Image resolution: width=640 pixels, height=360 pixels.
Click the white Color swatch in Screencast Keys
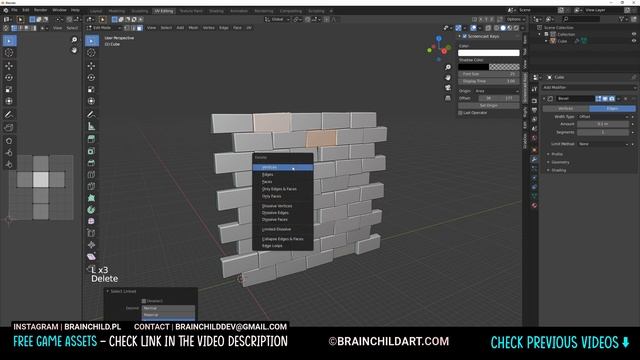(x=489, y=53)
